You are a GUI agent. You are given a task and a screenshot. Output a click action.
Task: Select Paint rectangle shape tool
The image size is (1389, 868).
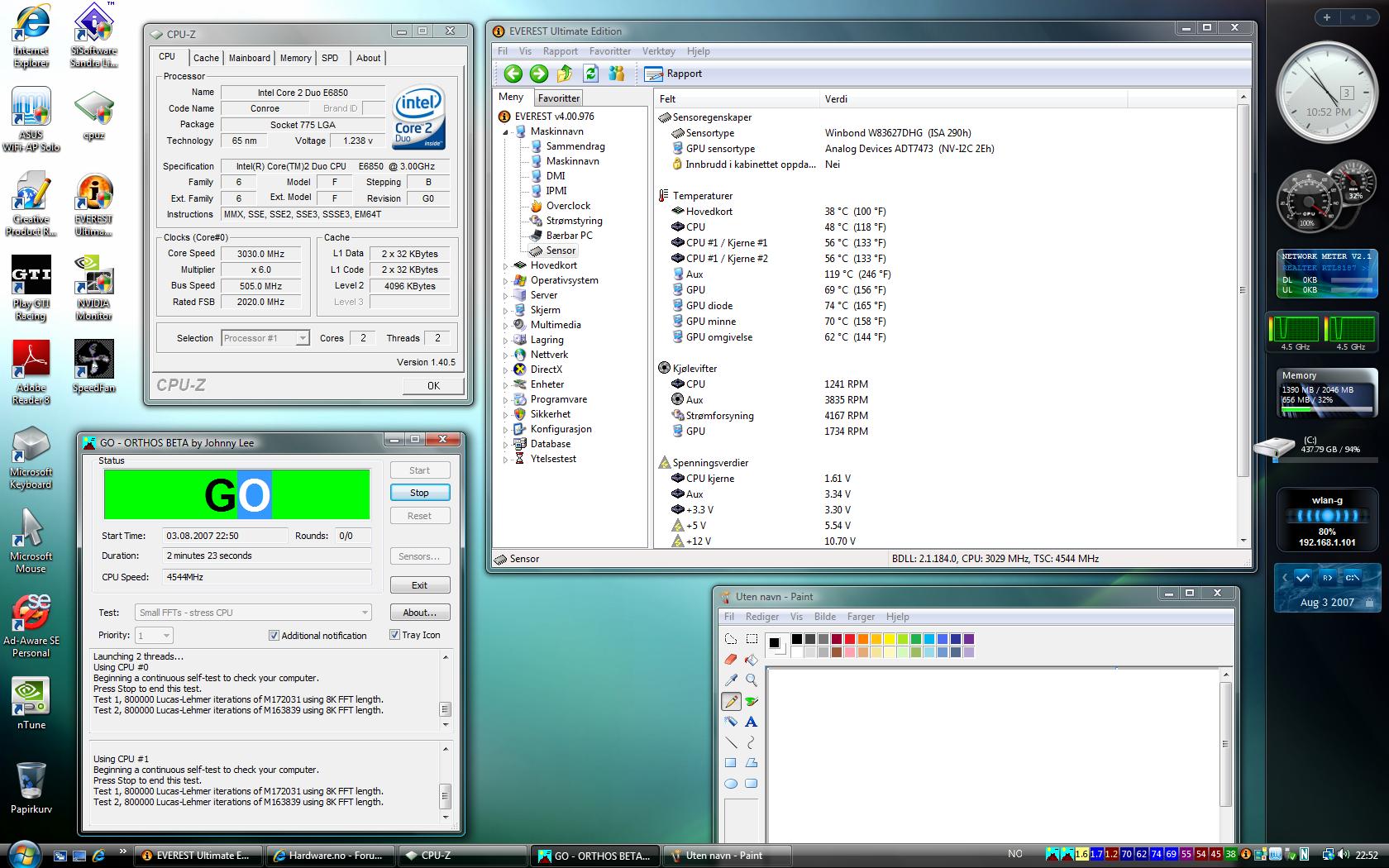(731, 763)
